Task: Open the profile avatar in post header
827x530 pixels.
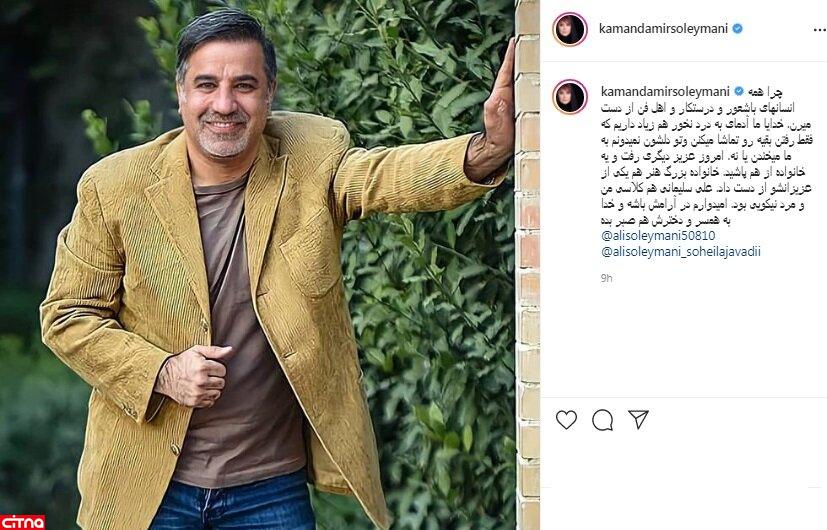Action: point(570,29)
